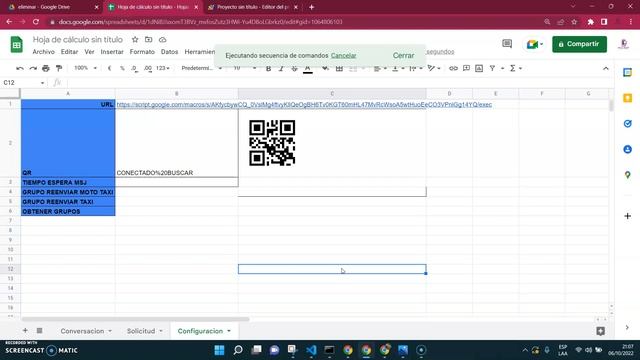Image resolution: width=640 pixels, height=360 pixels.
Task: Apply percent format icon
Action: point(122,68)
